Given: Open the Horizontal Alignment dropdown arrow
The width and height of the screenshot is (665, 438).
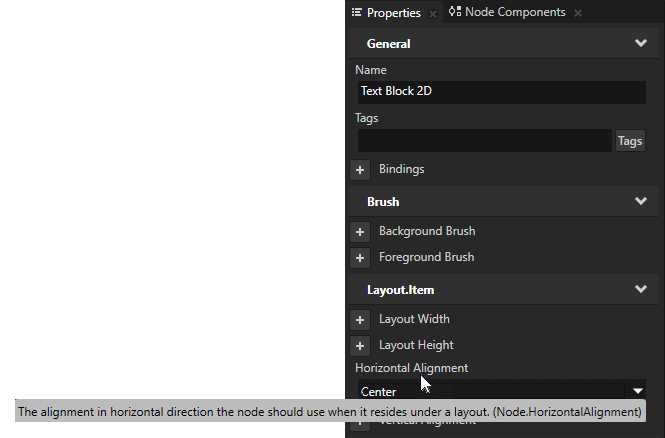Looking at the screenshot, I should 637,390.
